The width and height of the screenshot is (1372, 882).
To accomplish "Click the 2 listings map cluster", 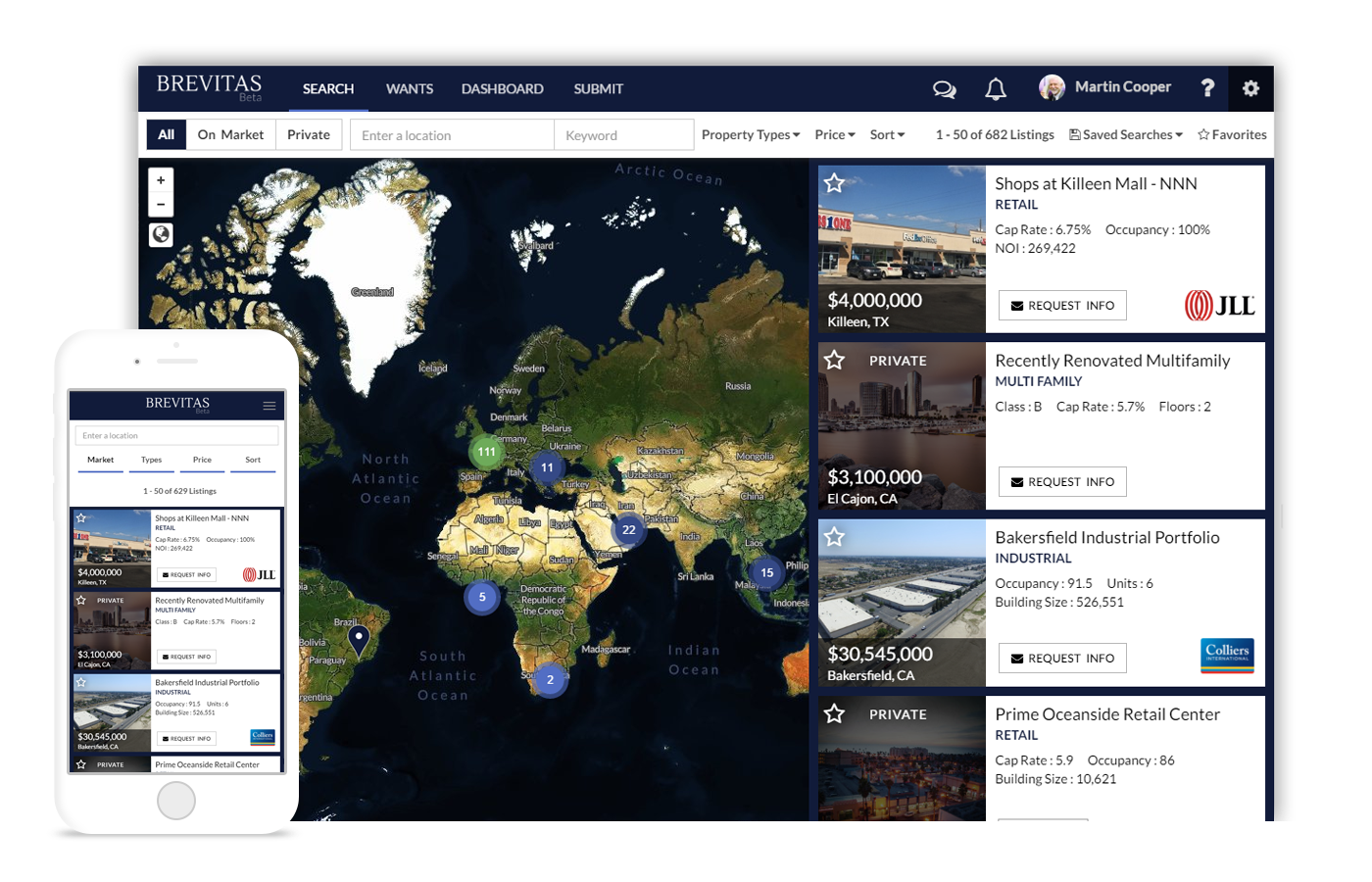I will coord(550,679).
